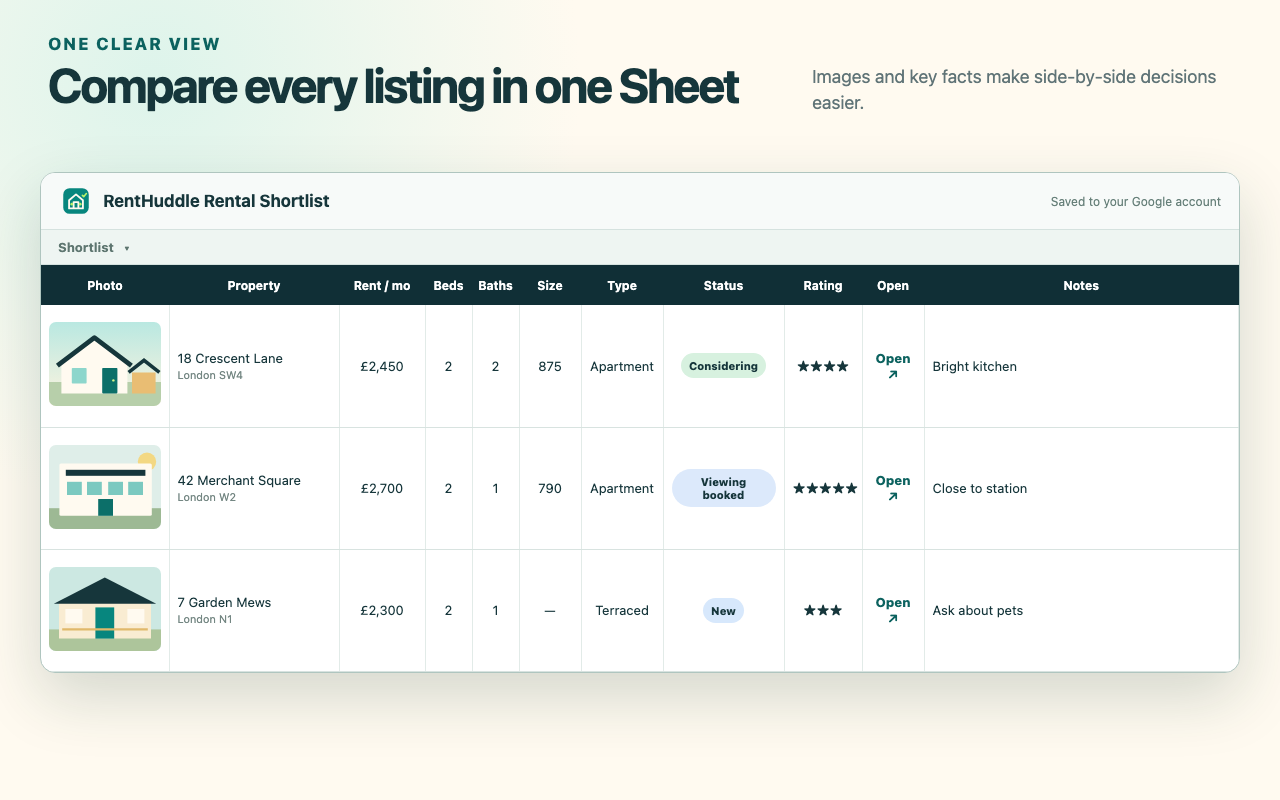
Task: Click the Close to station note
Action: click(x=980, y=489)
